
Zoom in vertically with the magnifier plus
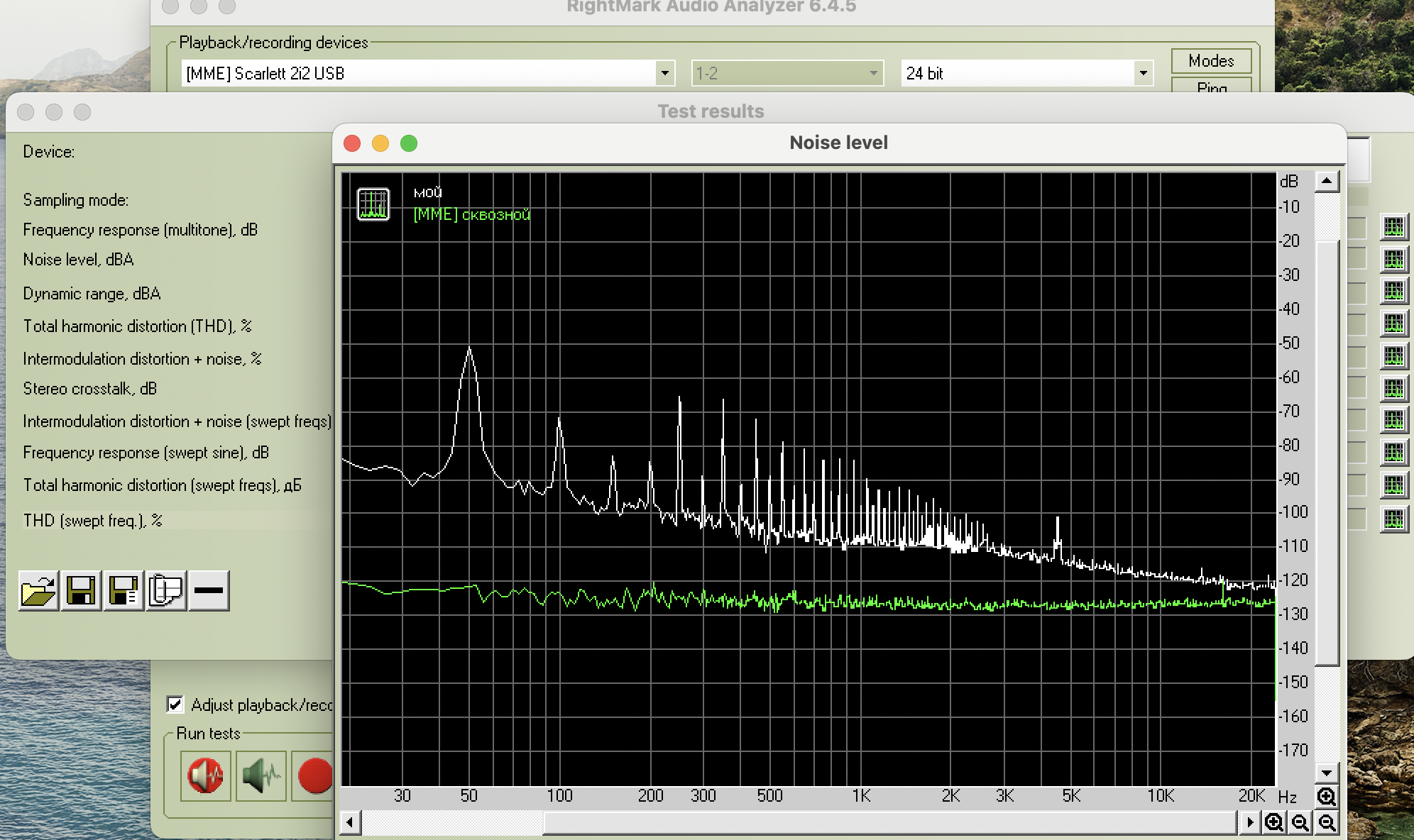tap(1326, 796)
